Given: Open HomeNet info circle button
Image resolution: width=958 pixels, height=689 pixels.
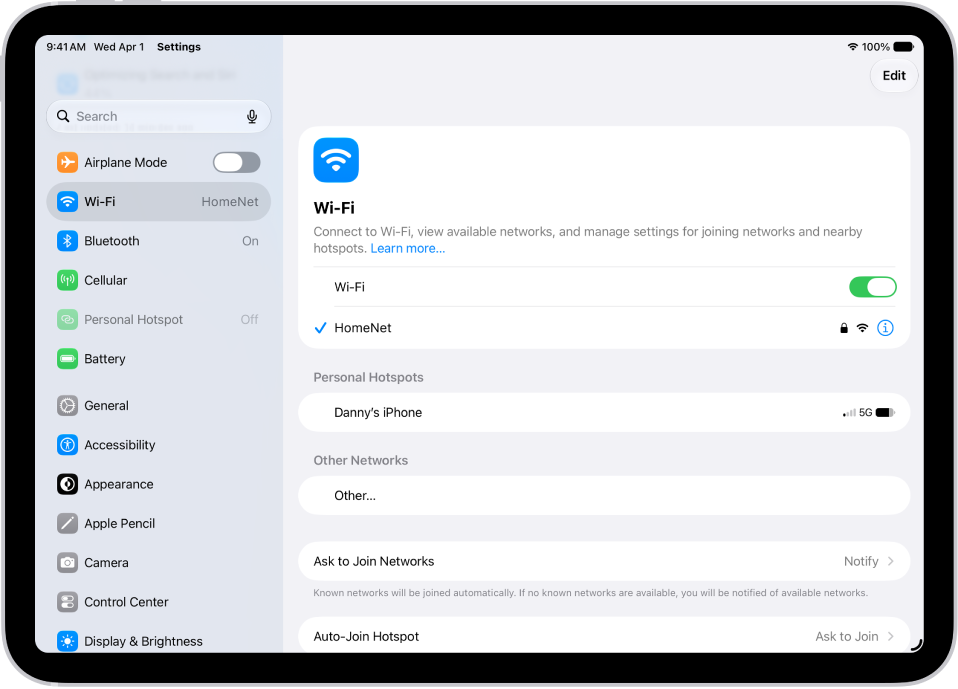Looking at the screenshot, I should point(885,328).
